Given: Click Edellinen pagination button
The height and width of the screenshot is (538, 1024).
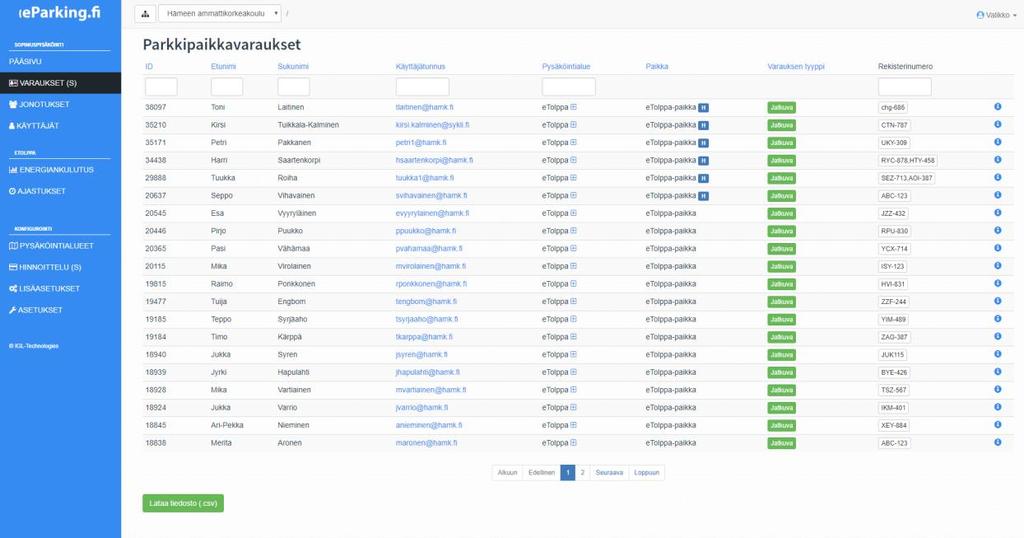Looking at the screenshot, I should tap(541, 473).
